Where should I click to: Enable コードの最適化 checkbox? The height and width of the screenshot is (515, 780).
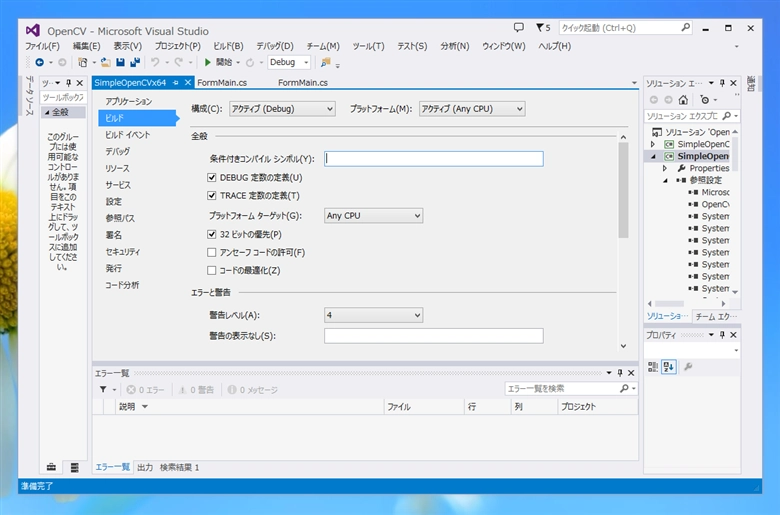[x=211, y=270]
